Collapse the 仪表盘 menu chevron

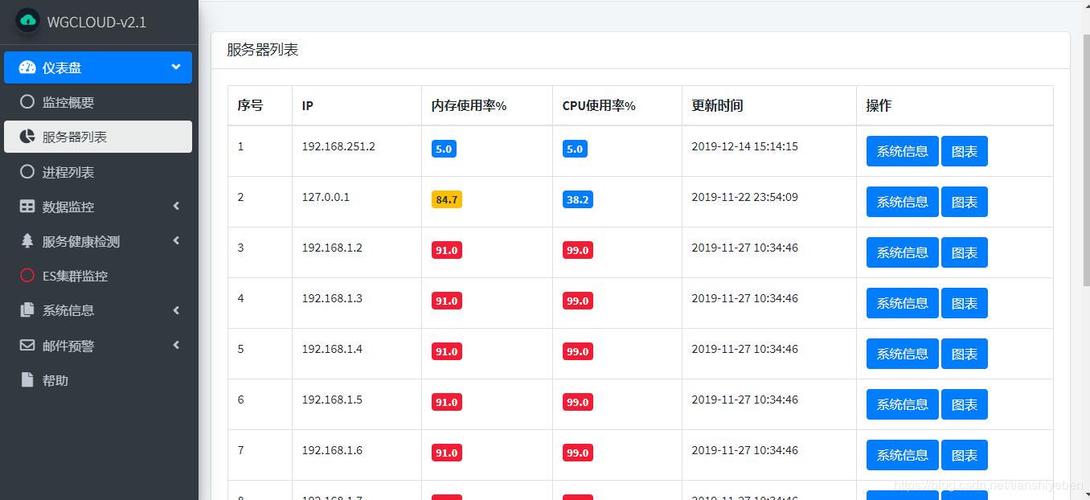point(176,67)
